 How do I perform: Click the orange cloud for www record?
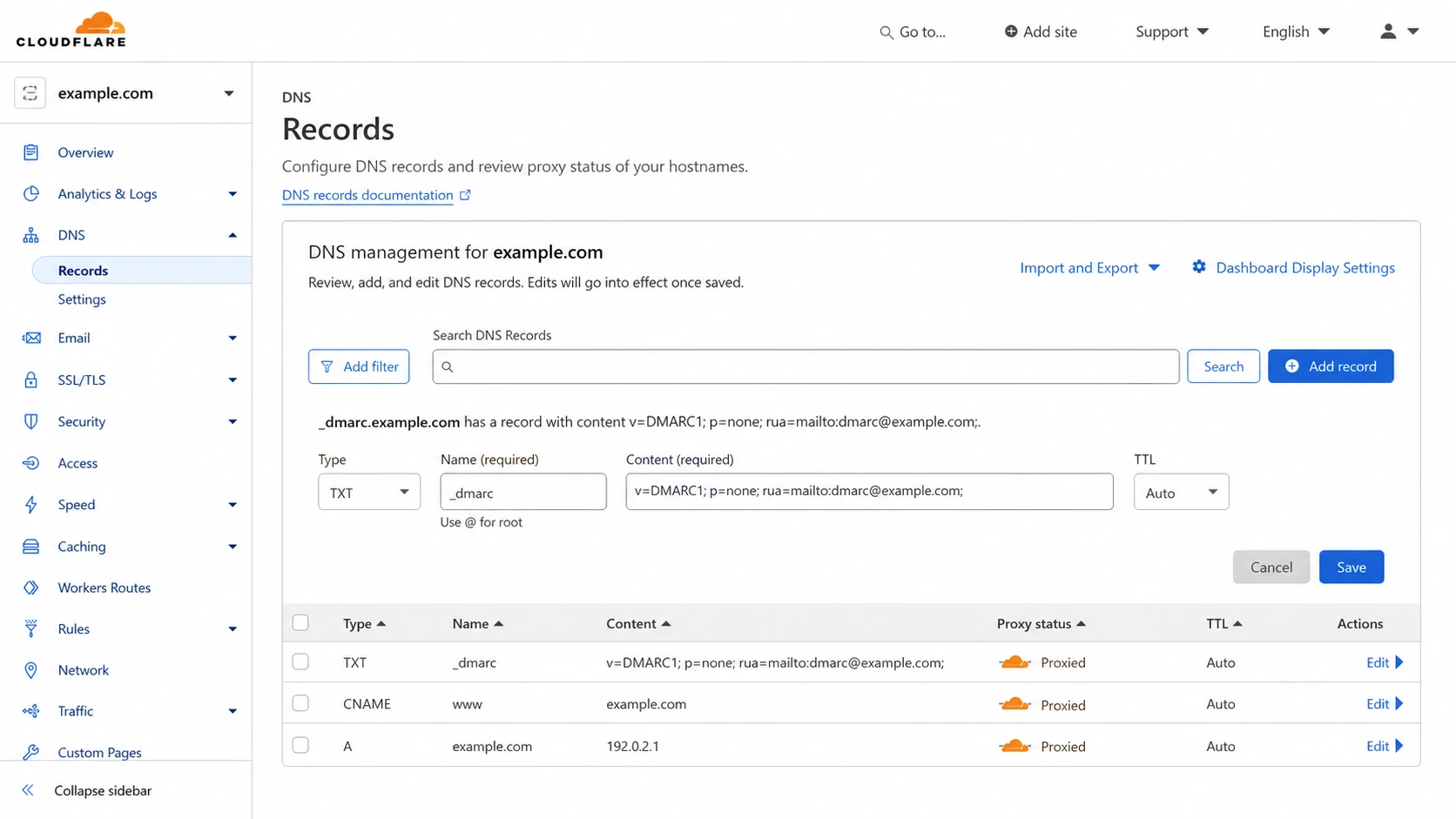(1014, 704)
